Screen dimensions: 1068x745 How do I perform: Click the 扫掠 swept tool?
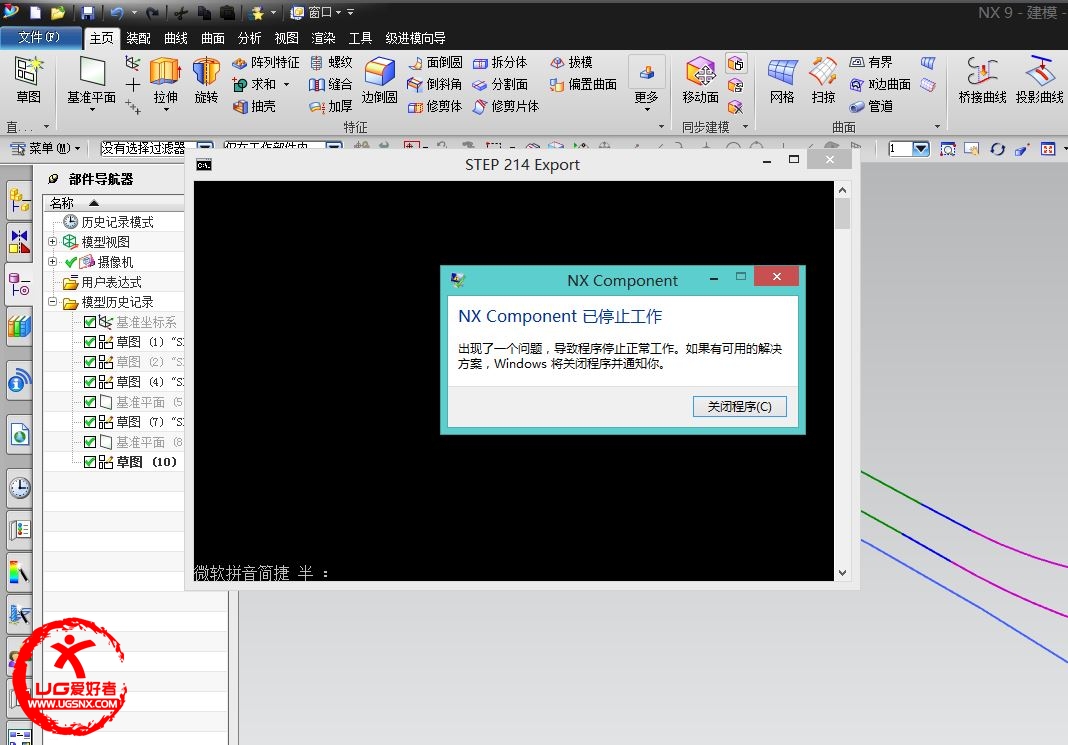[x=823, y=80]
